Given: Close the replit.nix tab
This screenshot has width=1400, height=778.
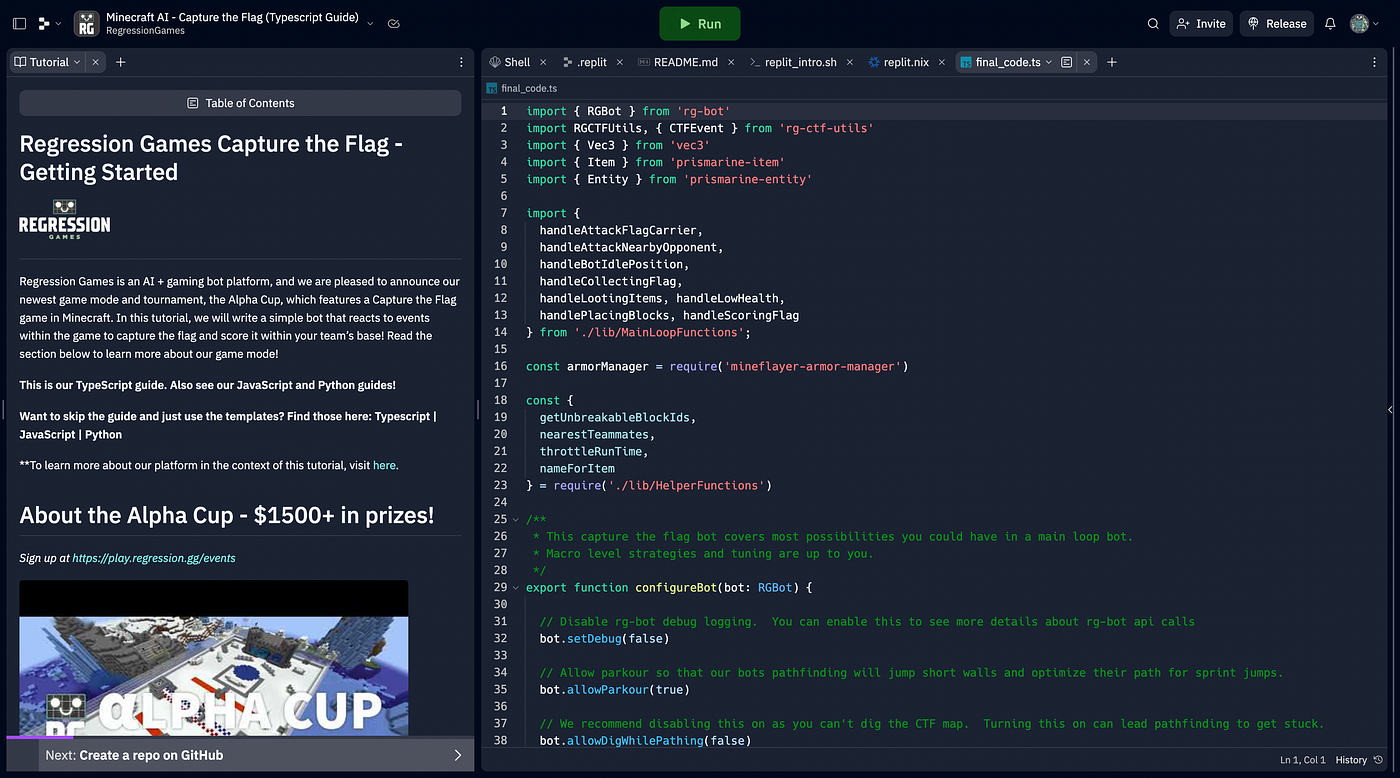Looking at the screenshot, I should [x=941, y=62].
